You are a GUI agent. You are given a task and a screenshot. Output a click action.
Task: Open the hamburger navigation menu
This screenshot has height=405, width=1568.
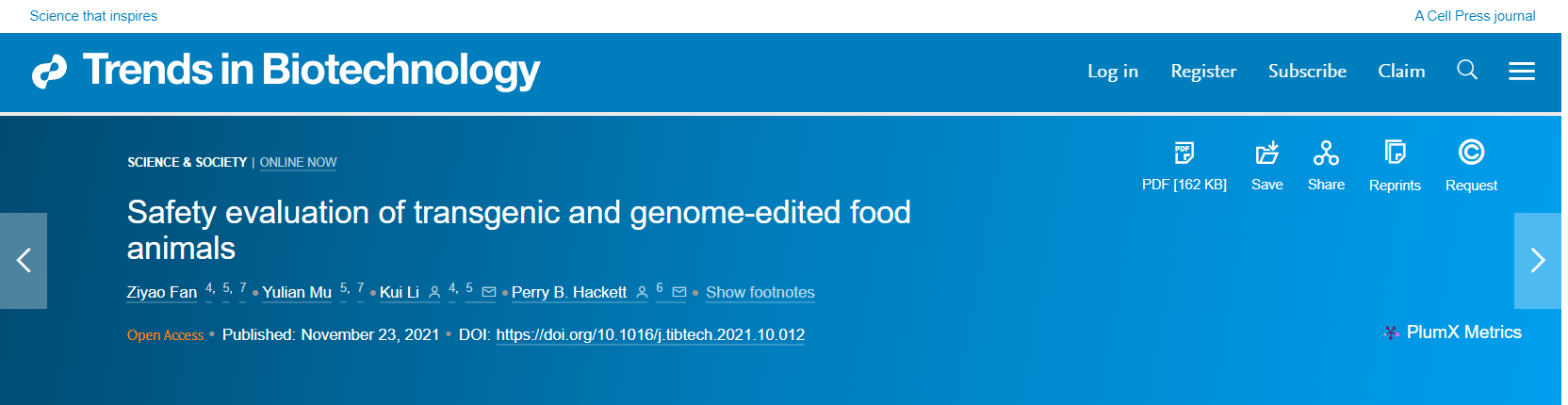pyautogui.click(x=1521, y=72)
